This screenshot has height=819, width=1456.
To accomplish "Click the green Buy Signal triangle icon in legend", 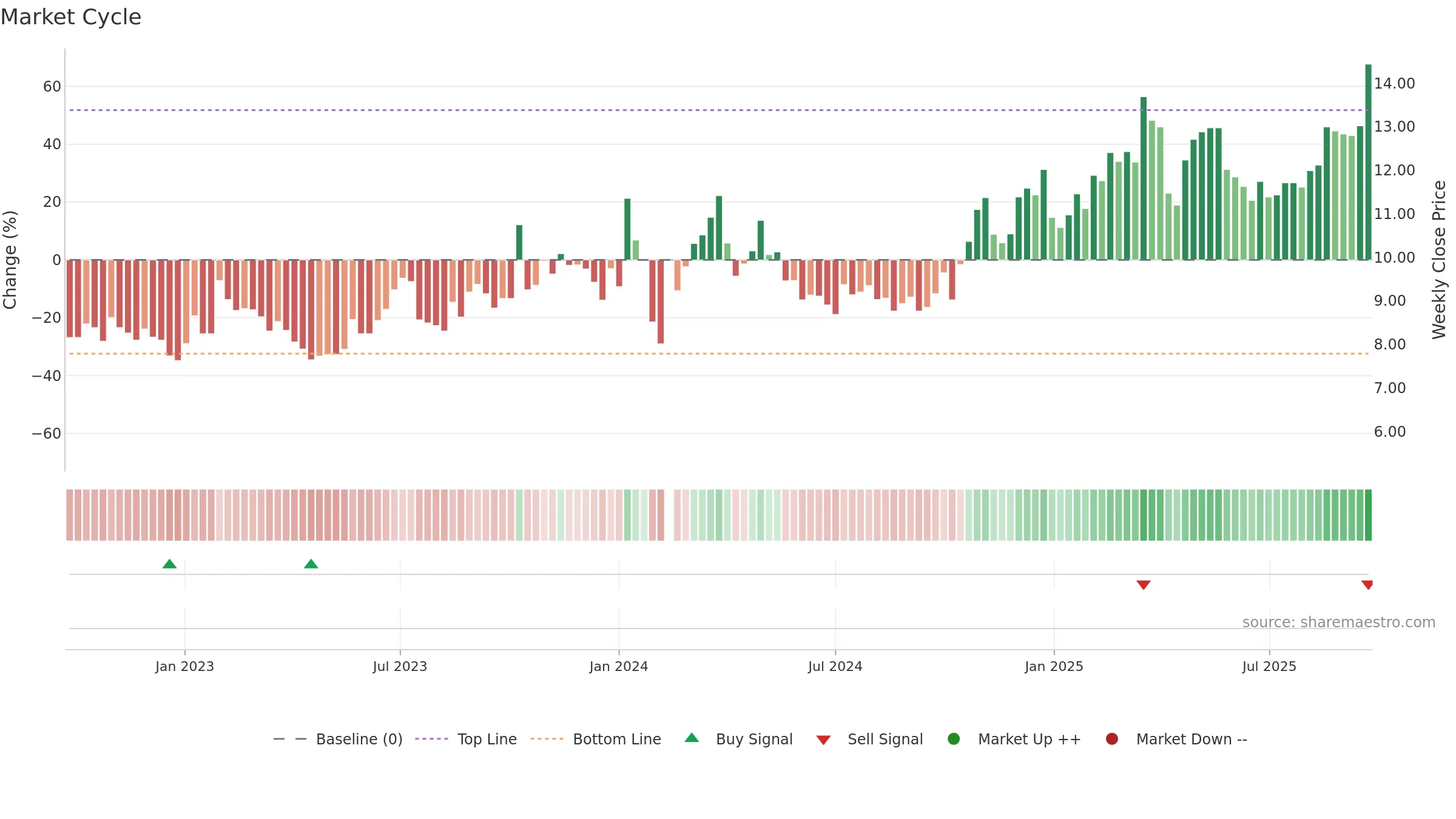I will click(x=692, y=738).
